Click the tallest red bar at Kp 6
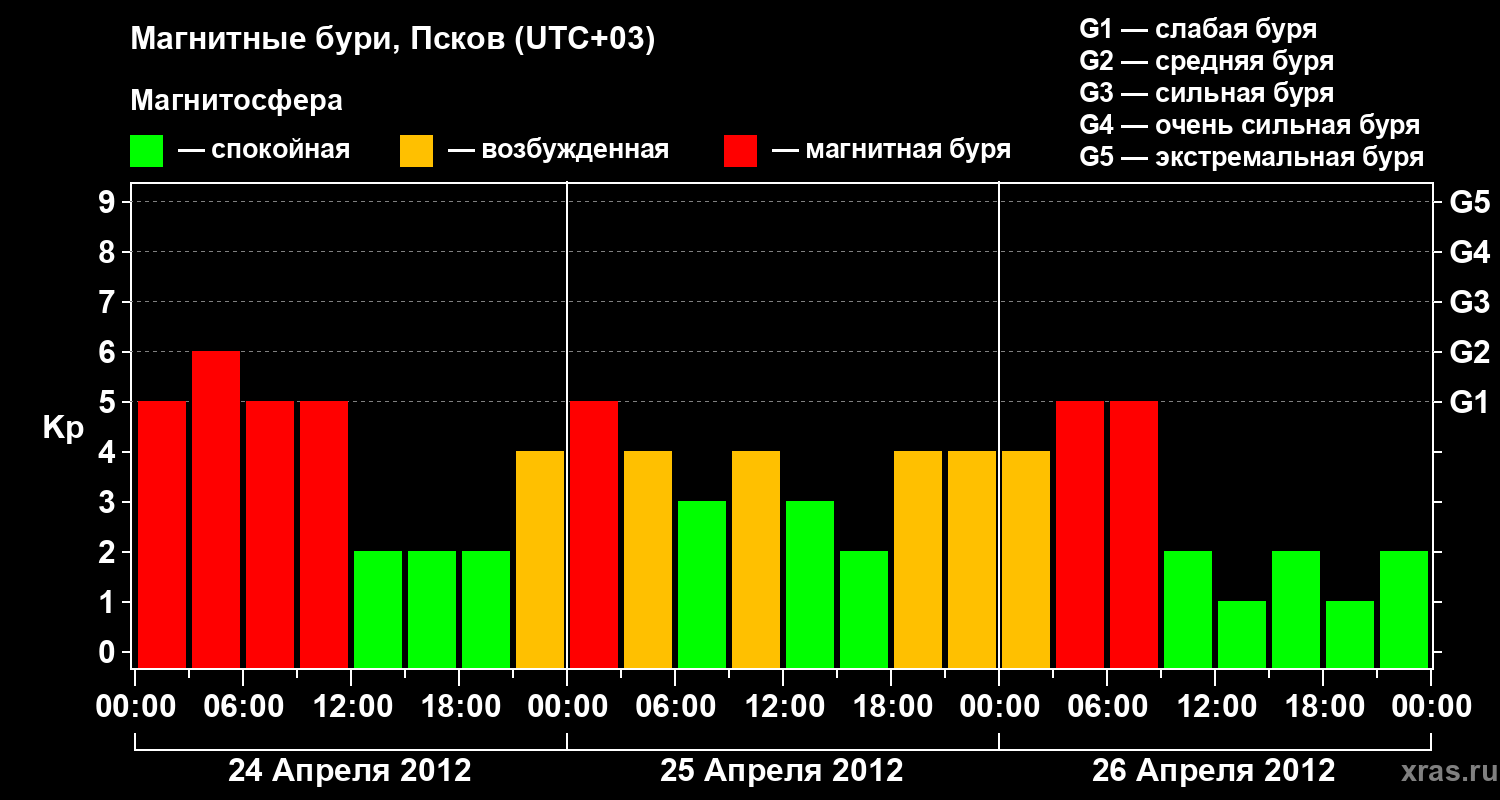 tap(216, 510)
